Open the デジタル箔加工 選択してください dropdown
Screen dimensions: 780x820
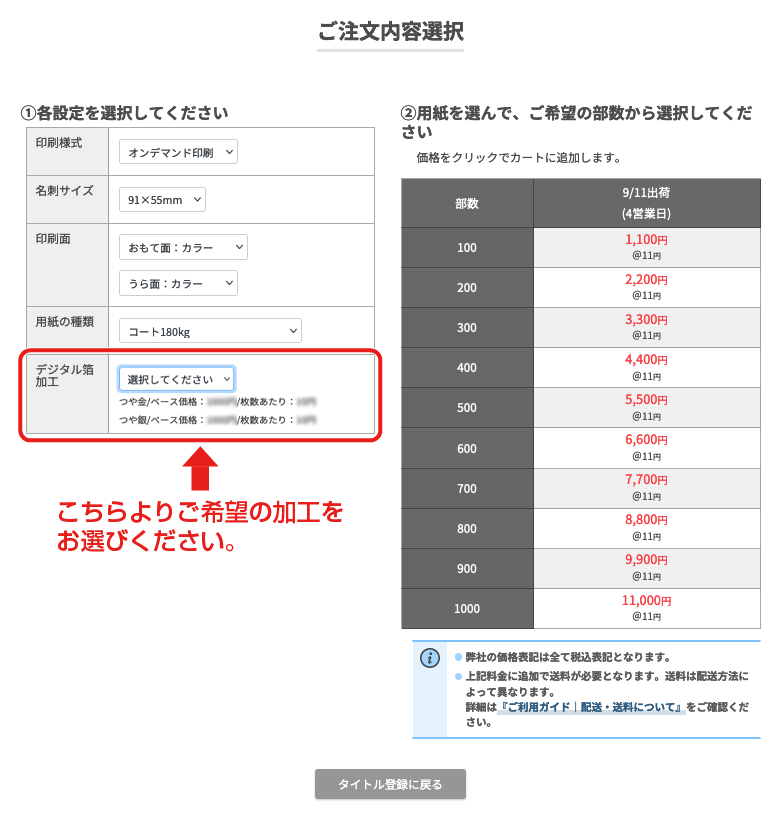(x=177, y=379)
